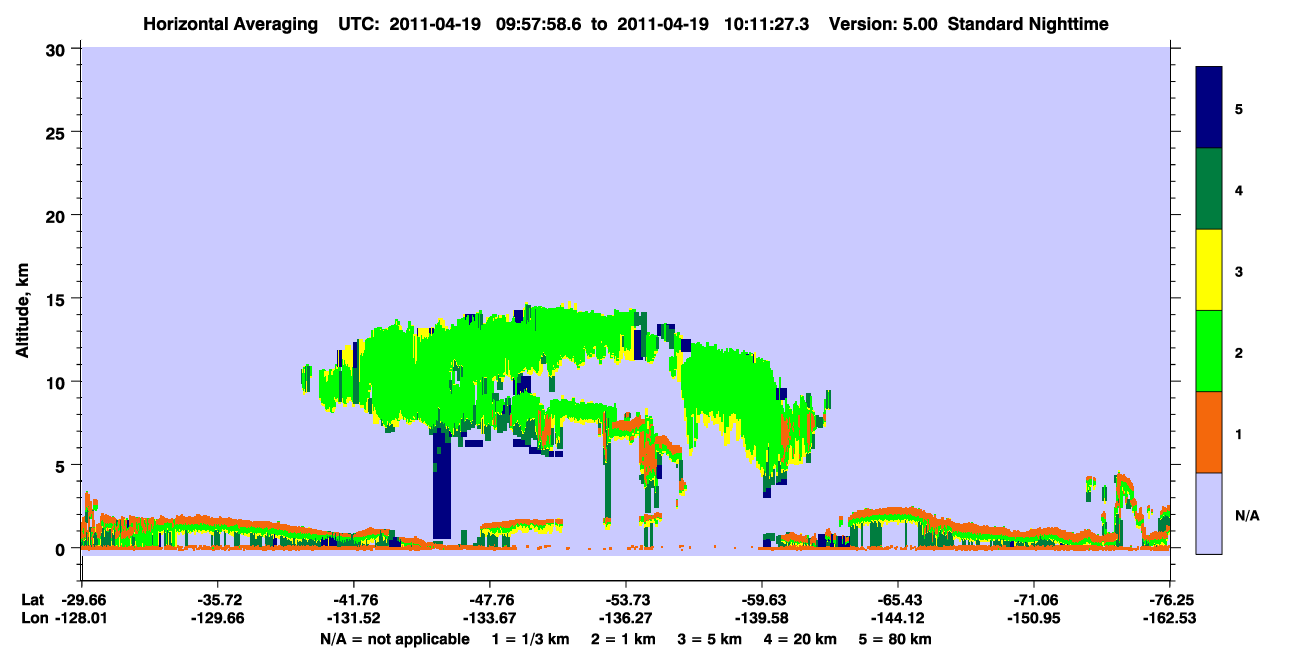Click the legend note '5 = 80 km'
The height and width of the screenshot is (667, 1300).
pos(896,639)
